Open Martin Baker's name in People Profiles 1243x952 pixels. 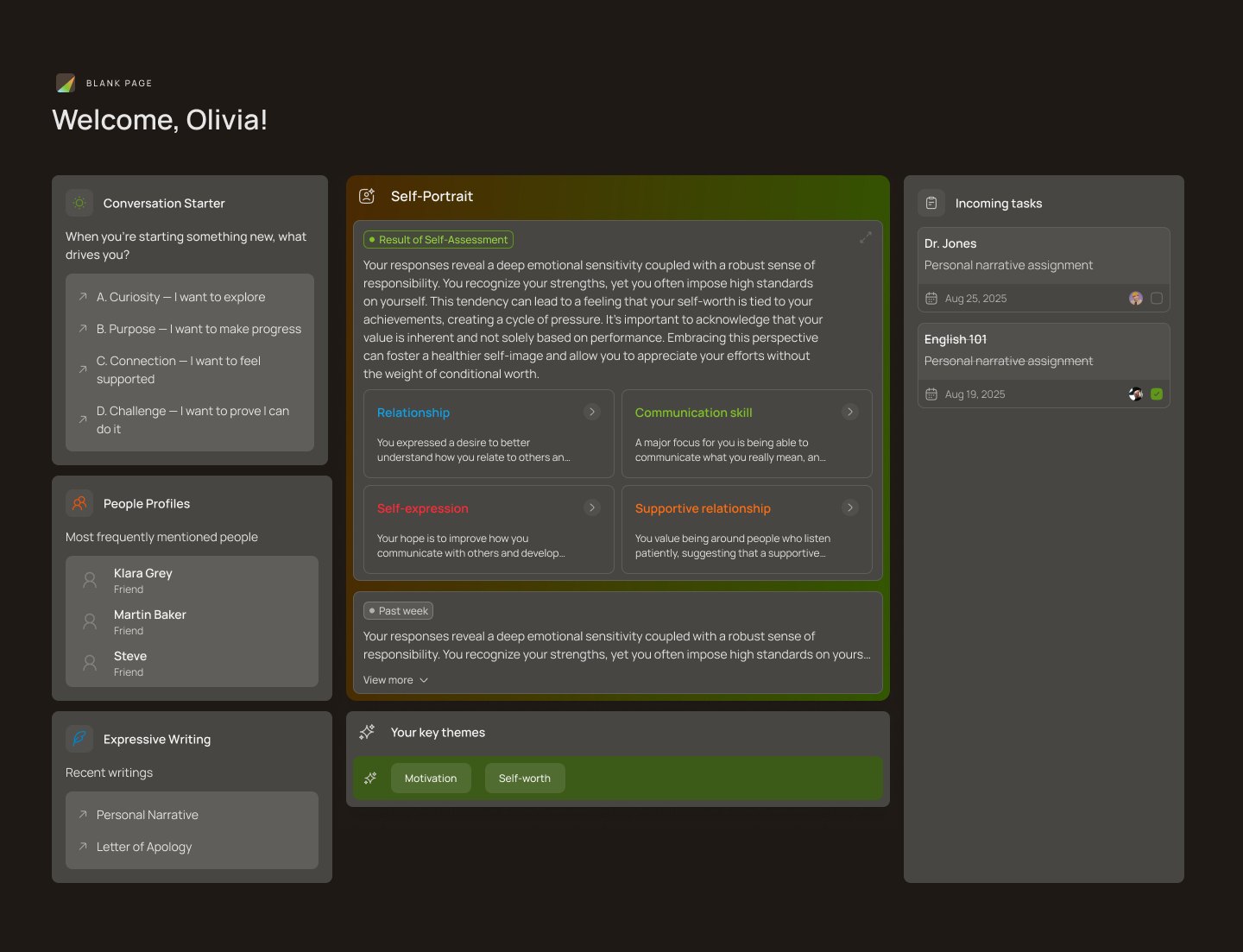[150, 615]
